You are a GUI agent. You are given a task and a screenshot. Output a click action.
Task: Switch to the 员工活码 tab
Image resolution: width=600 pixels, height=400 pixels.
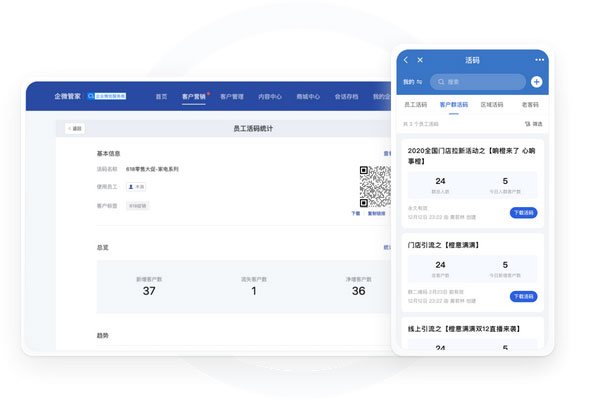pos(415,104)
